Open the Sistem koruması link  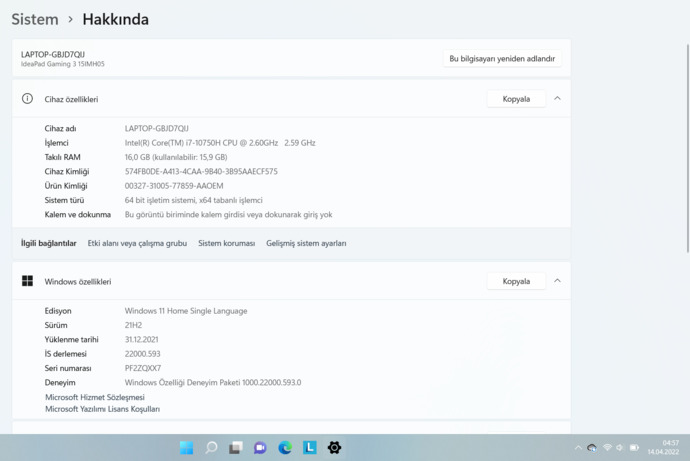[x=227, y=243]
